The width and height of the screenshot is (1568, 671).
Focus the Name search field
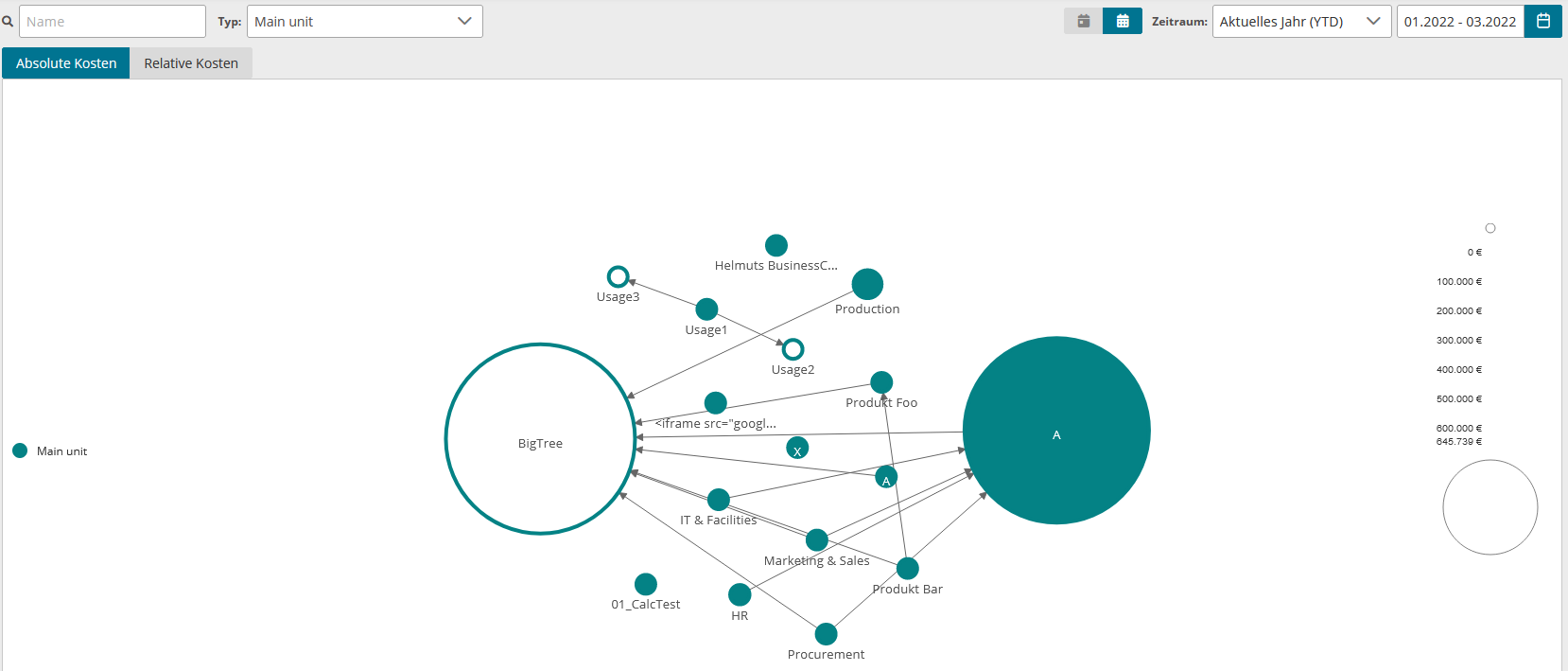click(113, 21)
